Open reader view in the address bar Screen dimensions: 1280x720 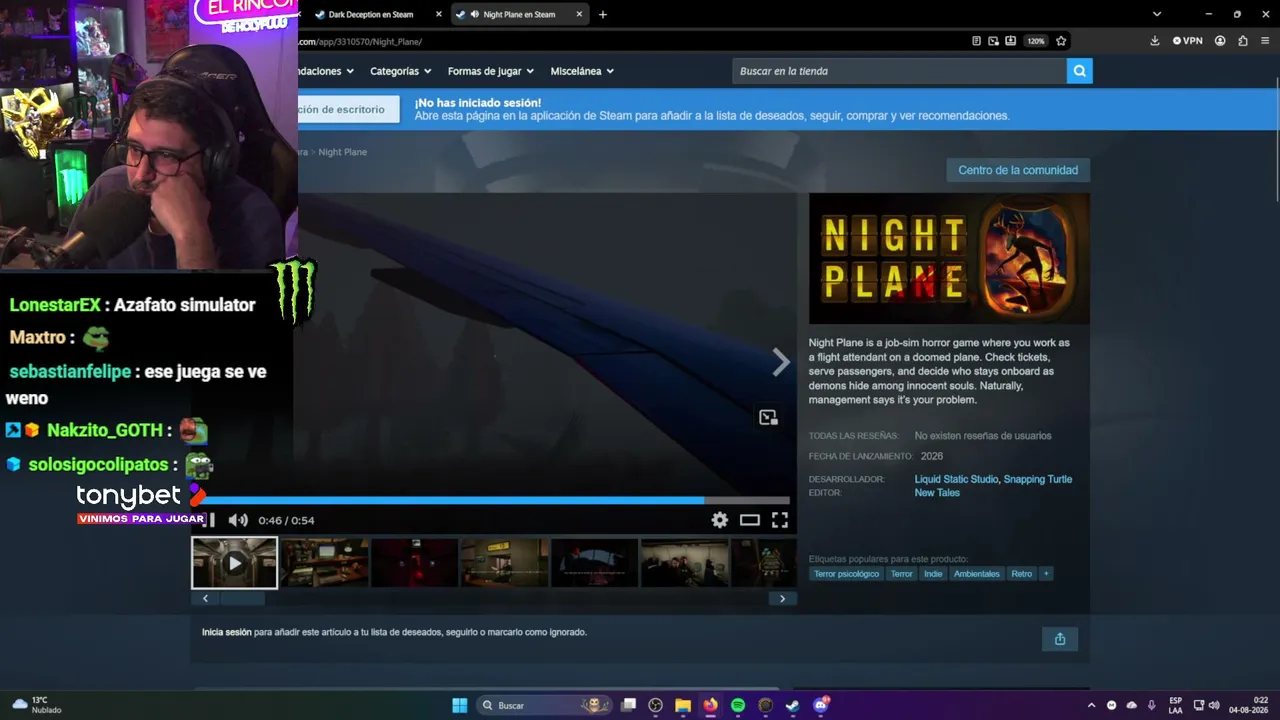(977, 41)
